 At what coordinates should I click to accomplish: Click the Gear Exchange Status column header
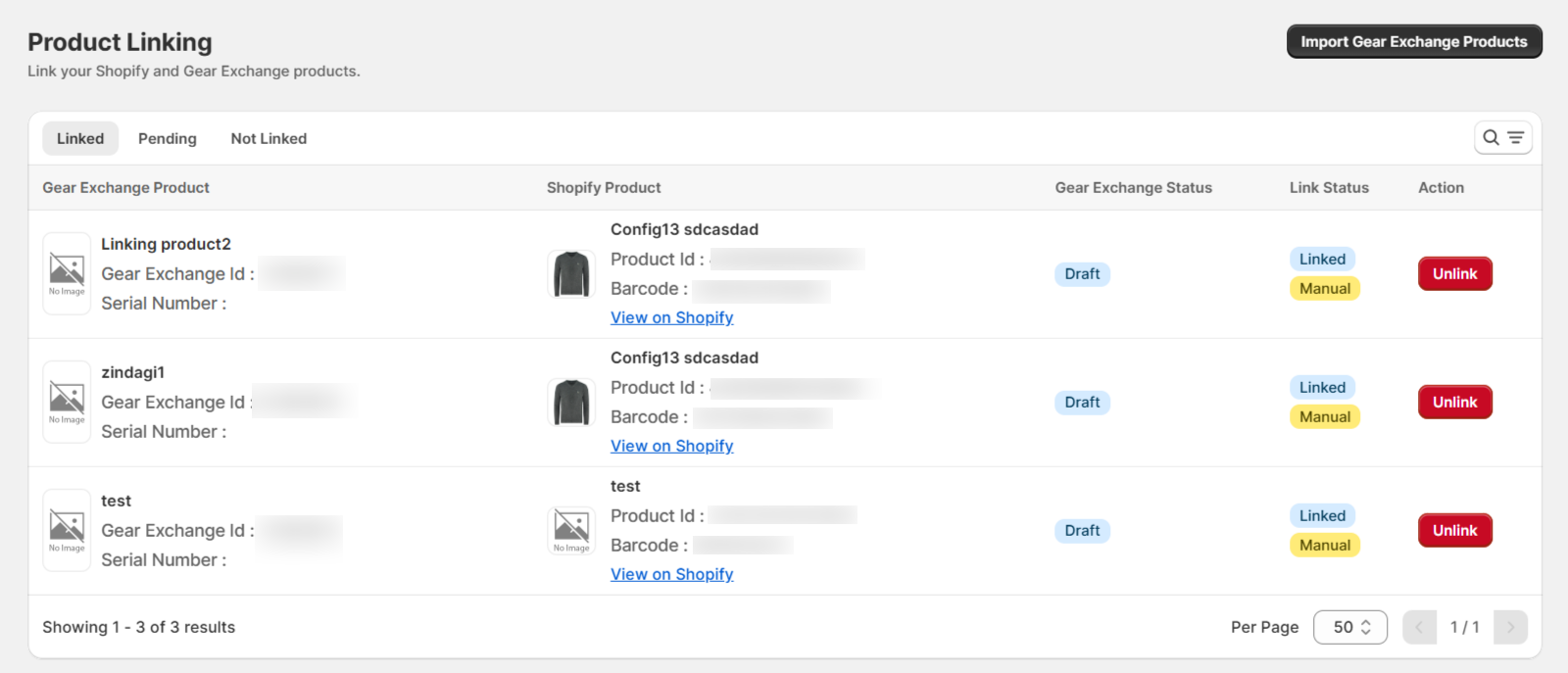click(1134, 187)
